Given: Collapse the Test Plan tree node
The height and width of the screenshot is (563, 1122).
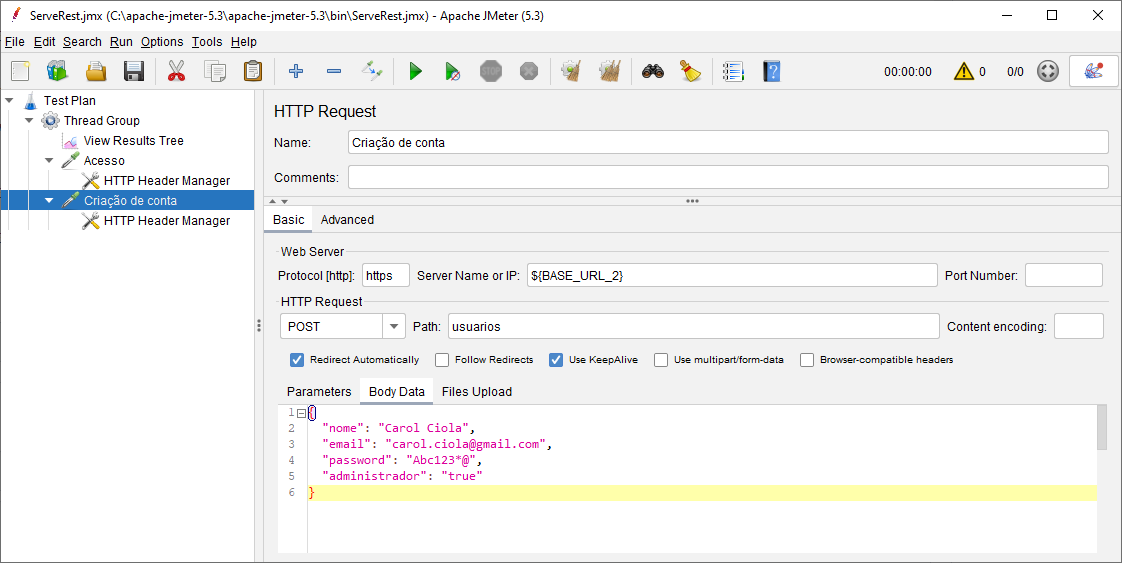Looking at the screenshot, I should point(9,101).
